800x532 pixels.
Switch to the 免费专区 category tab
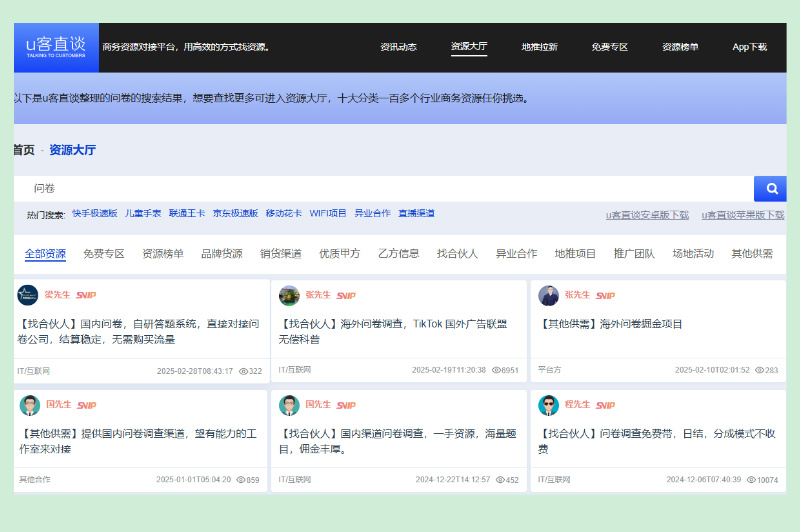coord(104,254)
